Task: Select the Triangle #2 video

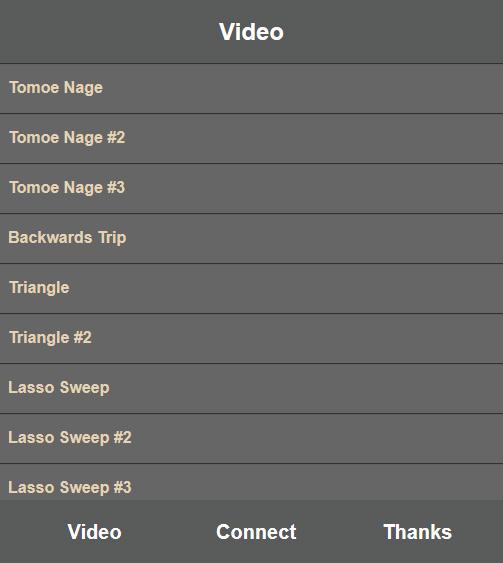Action: coord(251,338)
